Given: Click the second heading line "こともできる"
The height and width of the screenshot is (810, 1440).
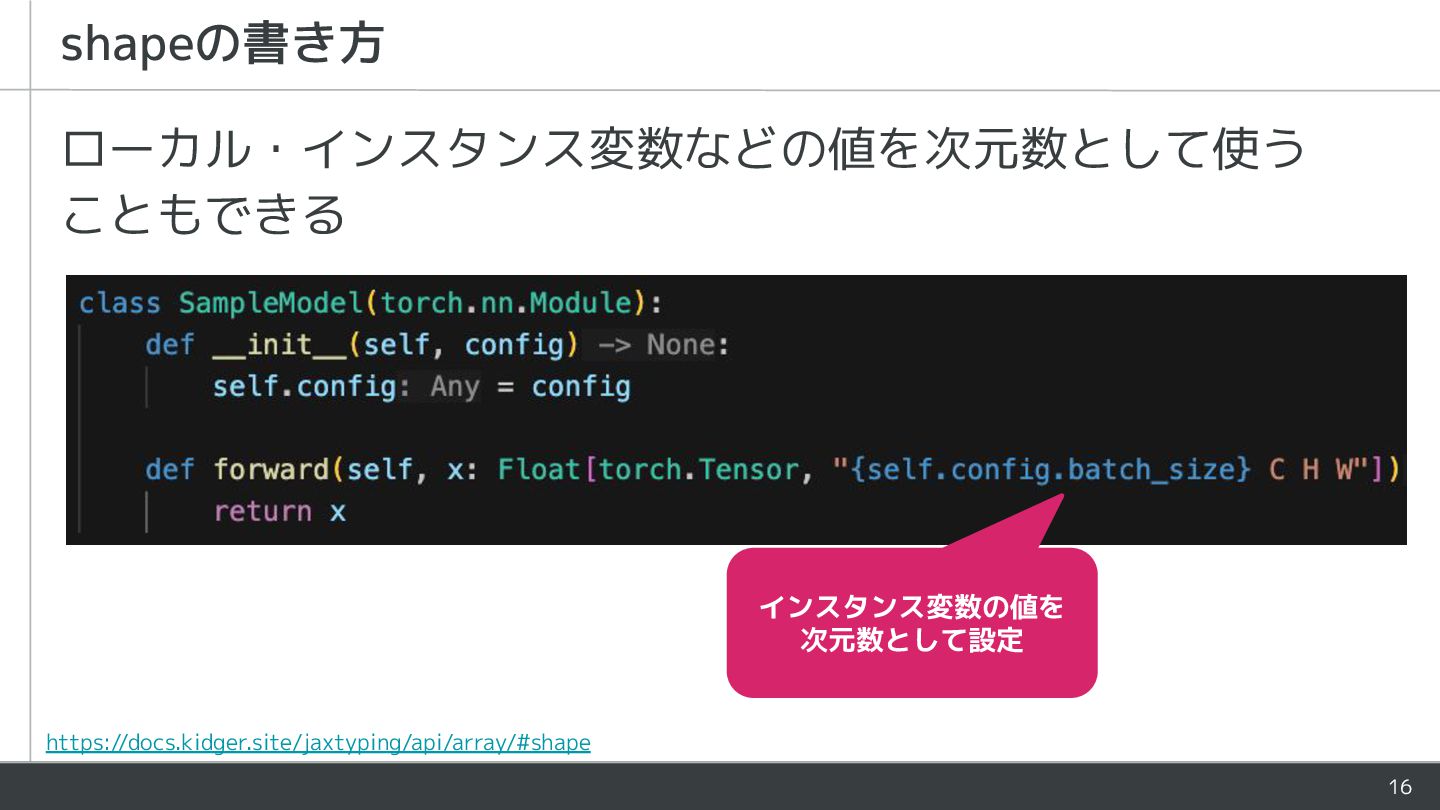Looking at the screenshot, I should (204, 214).
